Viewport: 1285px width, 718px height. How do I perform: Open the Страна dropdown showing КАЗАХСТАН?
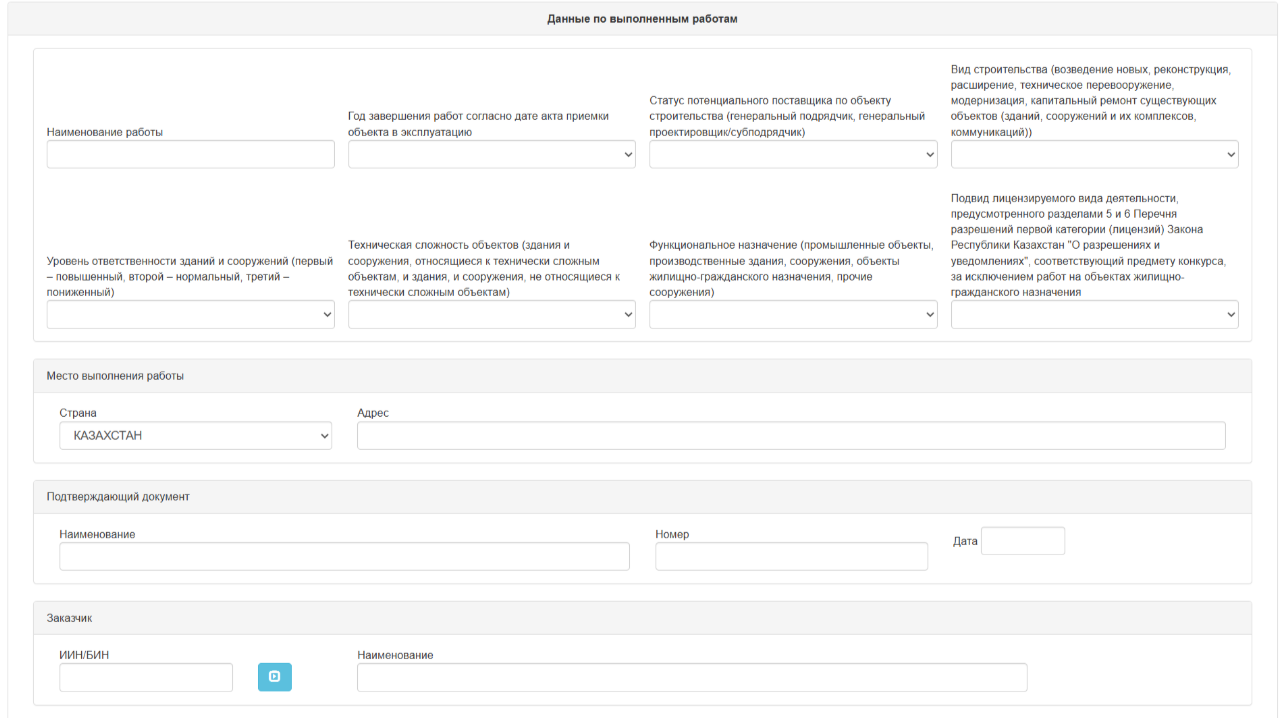point(195,436)
